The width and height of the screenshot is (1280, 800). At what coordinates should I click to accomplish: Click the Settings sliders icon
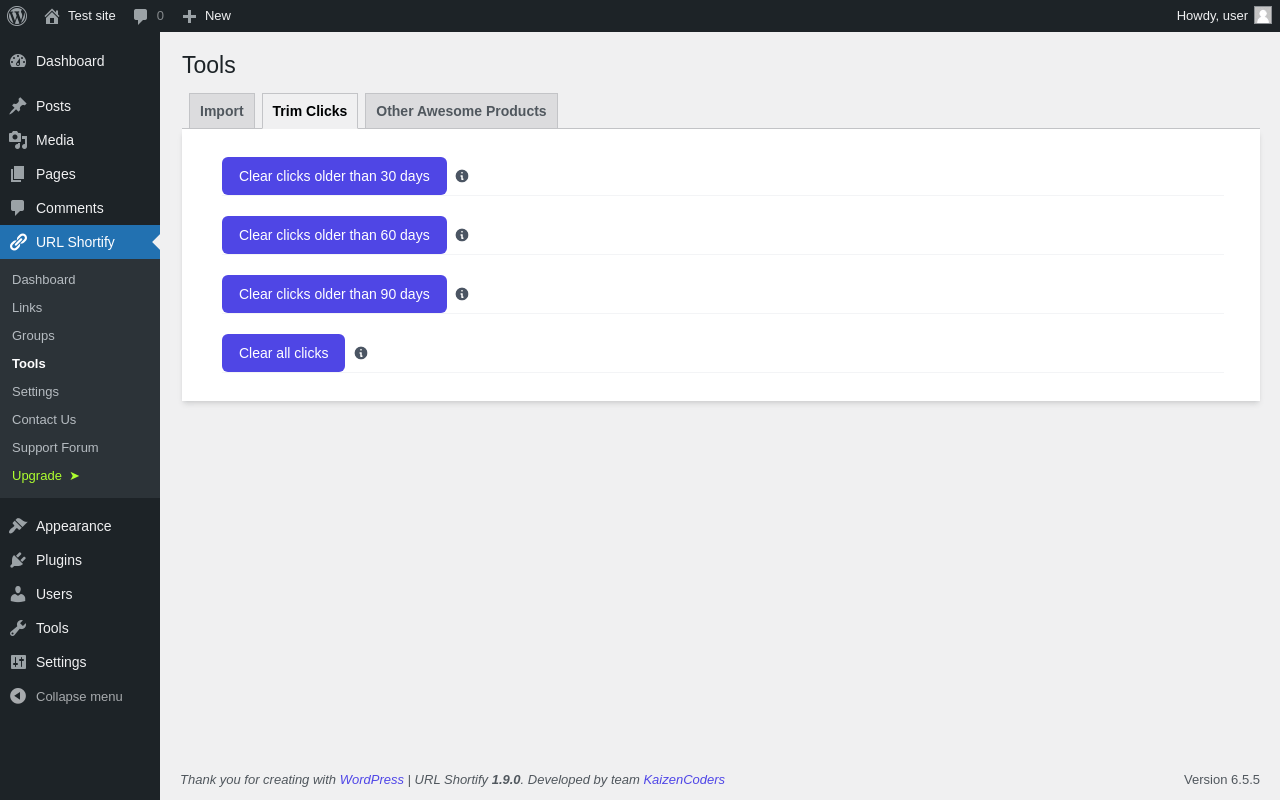click(x=18, y=662)
